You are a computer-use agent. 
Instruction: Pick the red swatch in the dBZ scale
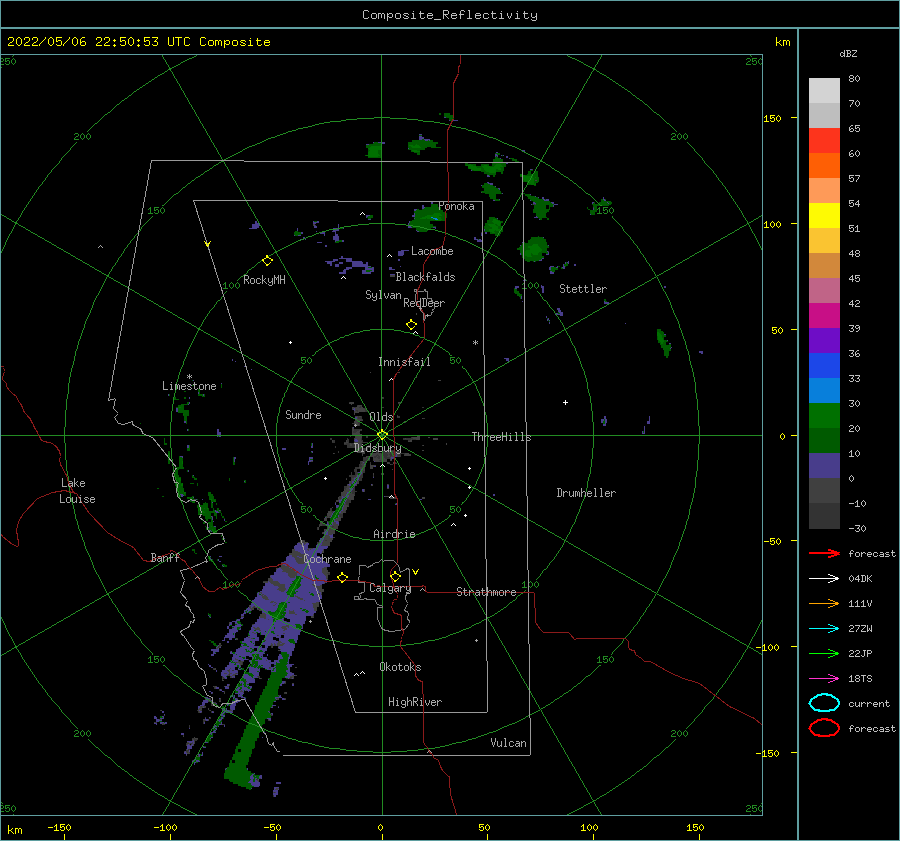click(x=824, y=140)
